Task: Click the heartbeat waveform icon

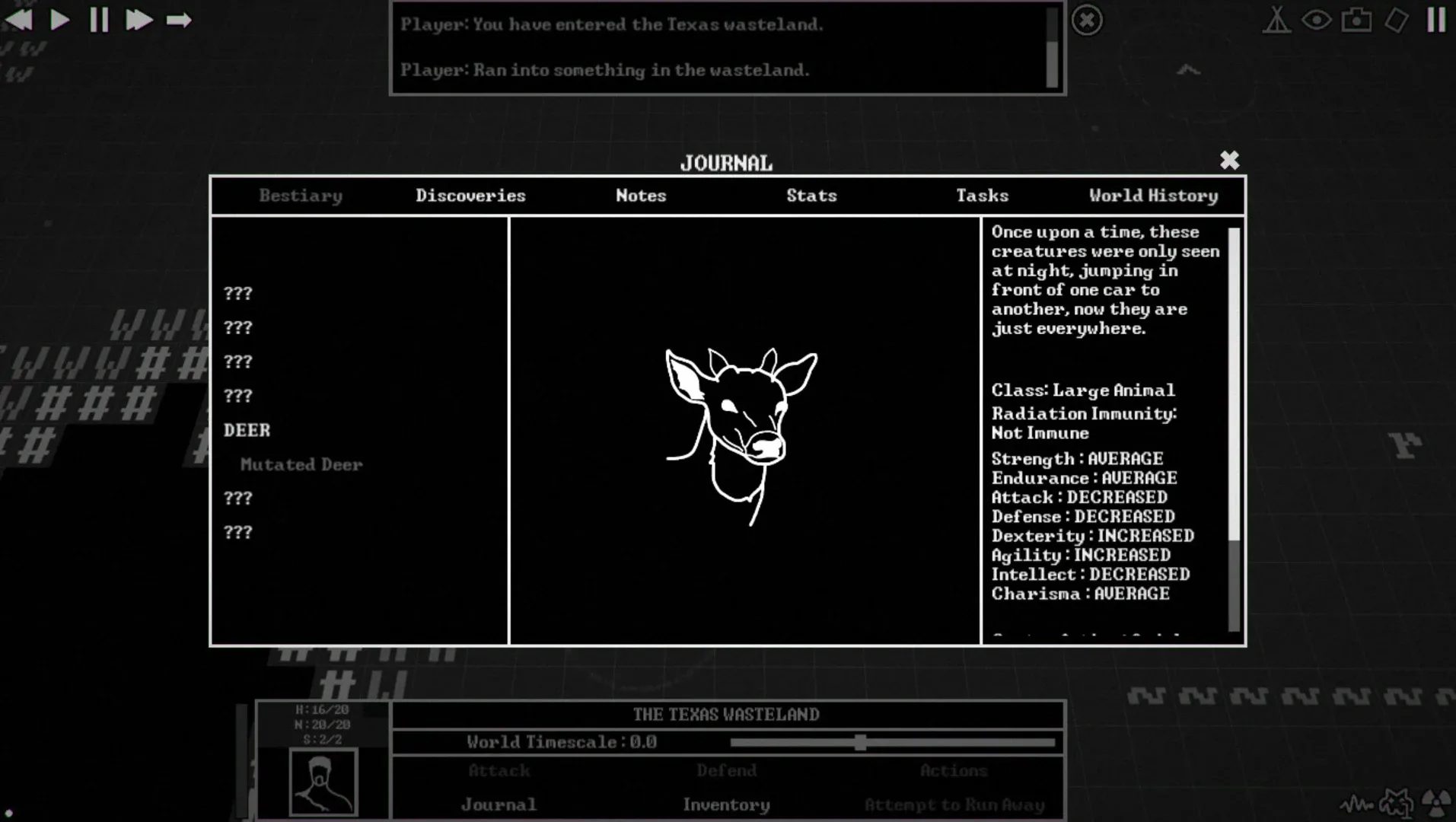Action: [1356, 804]
